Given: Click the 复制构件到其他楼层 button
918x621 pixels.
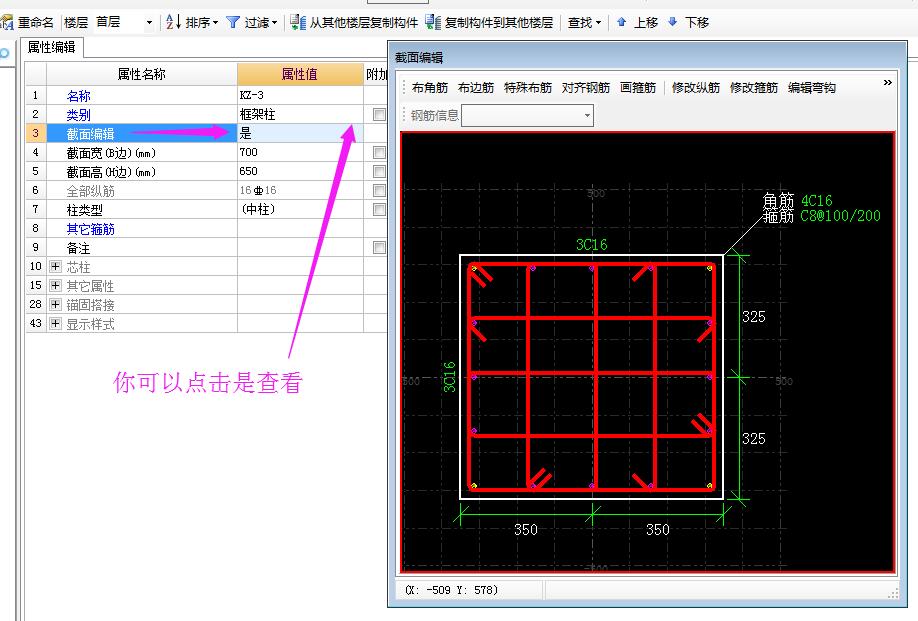Looking at the screenshot, I should pyautogui.click(x=489, y=22).
